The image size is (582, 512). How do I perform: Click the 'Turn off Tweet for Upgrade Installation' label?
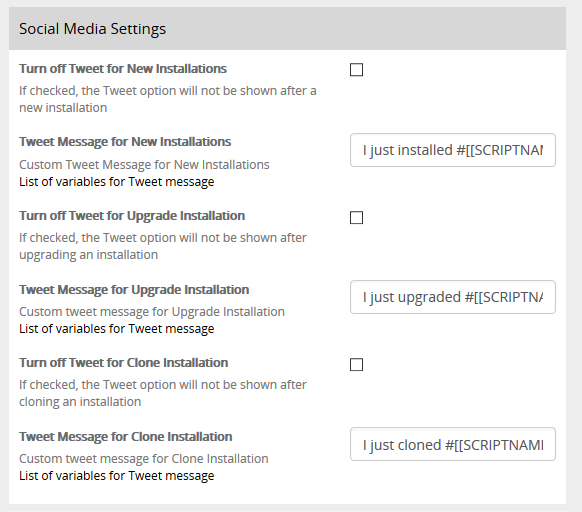132,216
